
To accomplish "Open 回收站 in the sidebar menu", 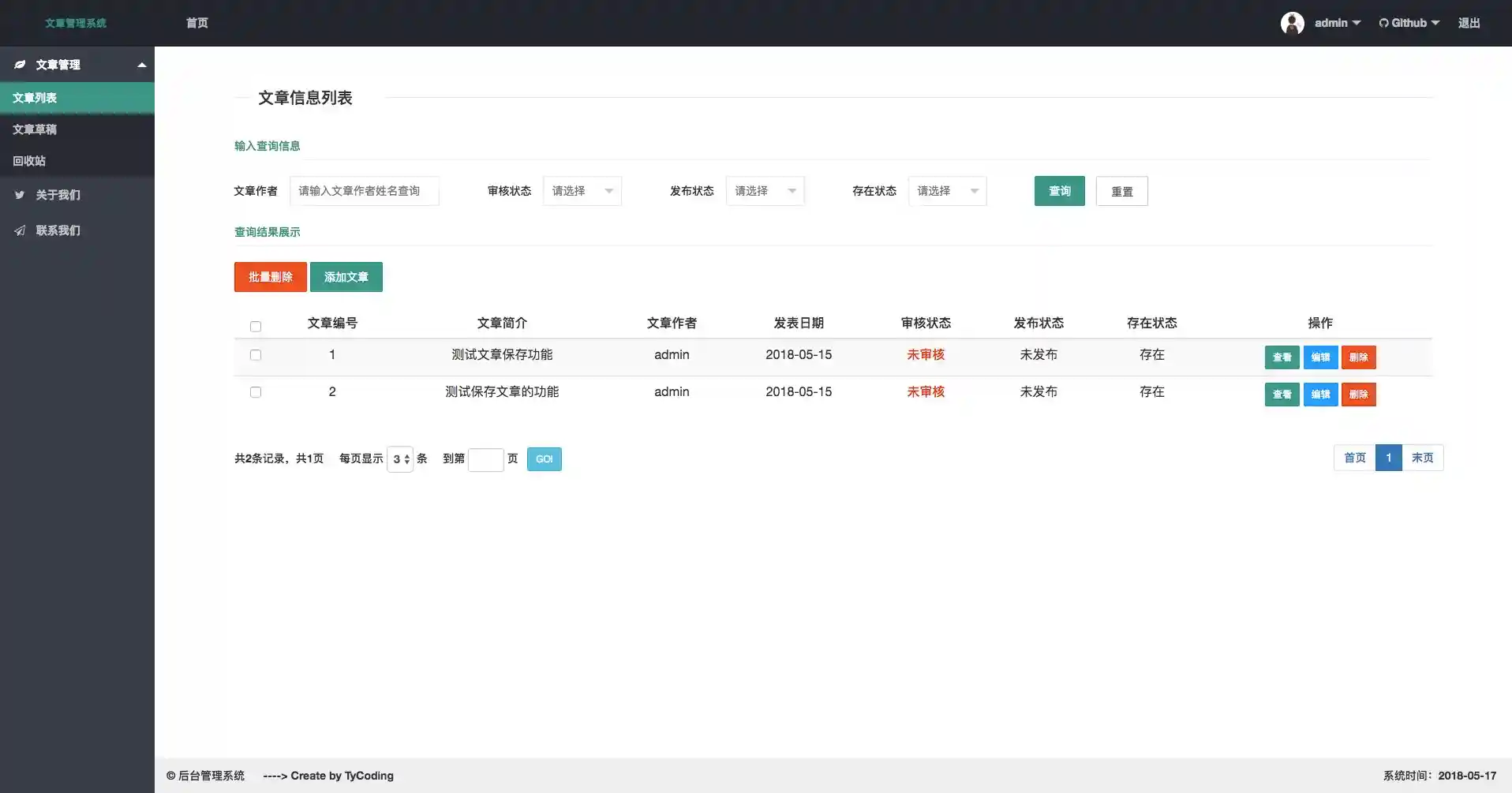I will [x=29, y=161].
